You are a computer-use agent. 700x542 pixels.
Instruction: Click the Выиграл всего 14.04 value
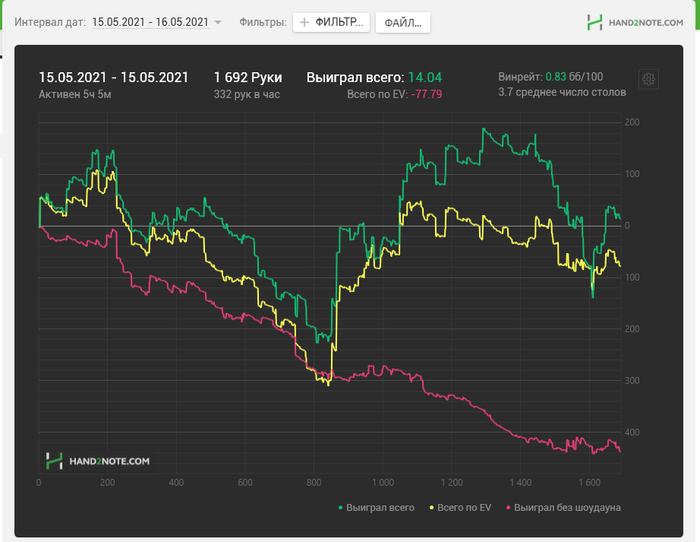tap(425, 78)
